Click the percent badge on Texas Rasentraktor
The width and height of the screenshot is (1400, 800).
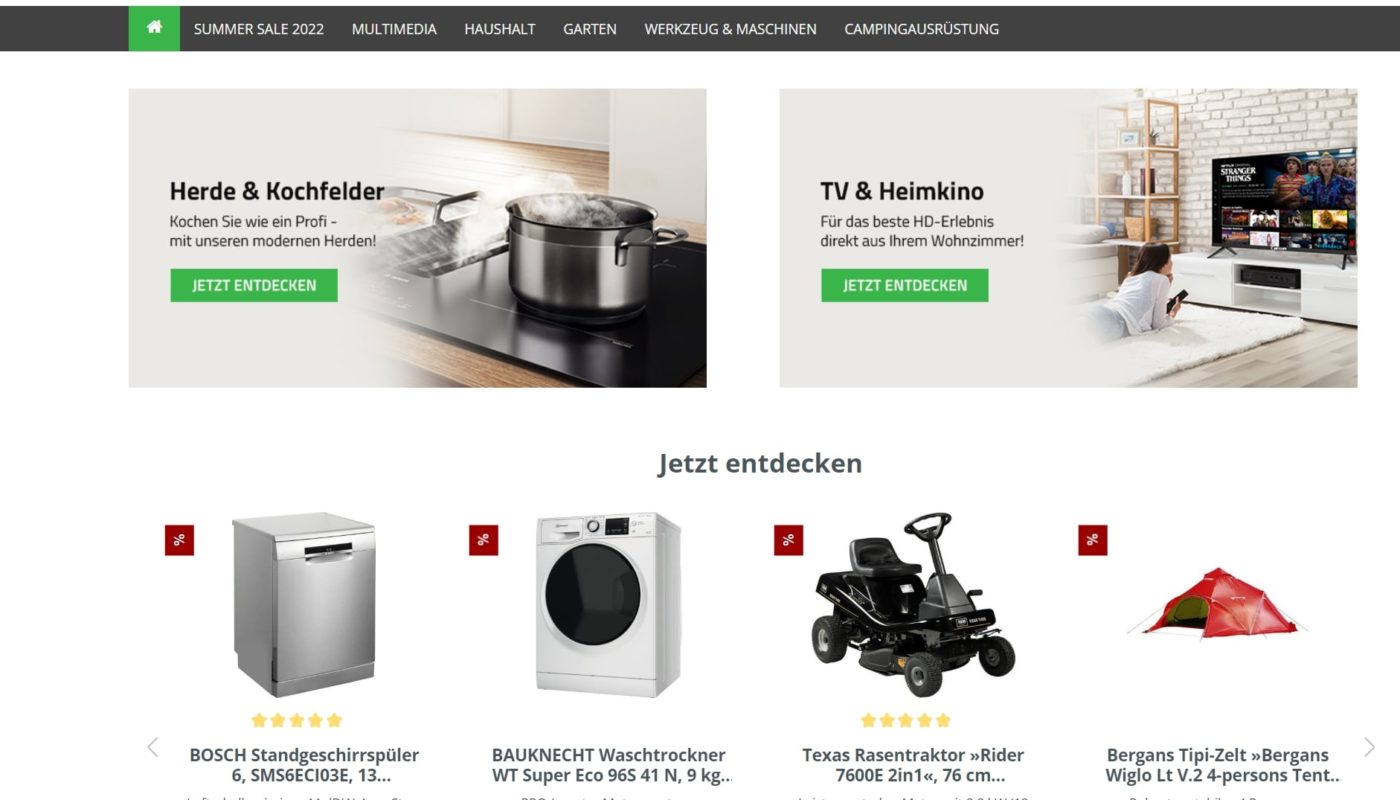(788, 540)
